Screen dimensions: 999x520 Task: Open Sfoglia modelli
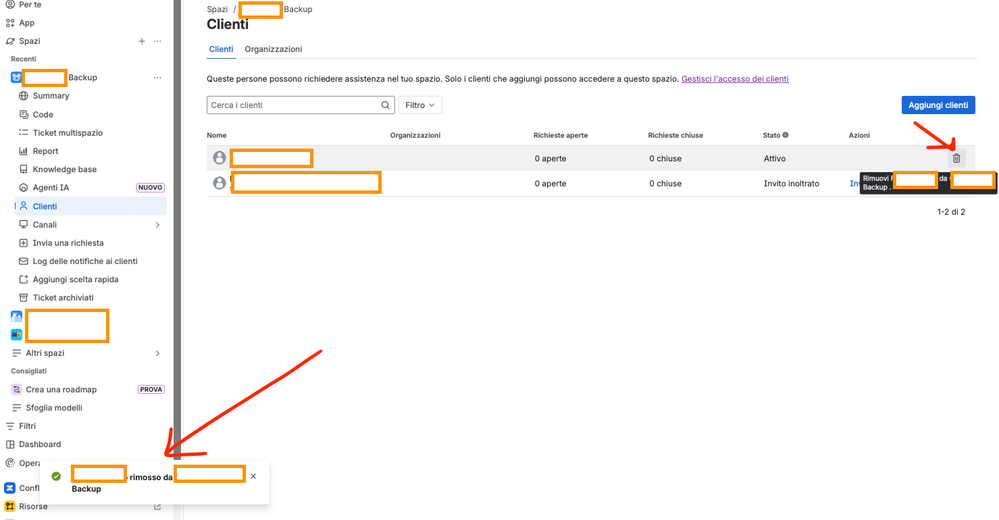pos(54,408)
